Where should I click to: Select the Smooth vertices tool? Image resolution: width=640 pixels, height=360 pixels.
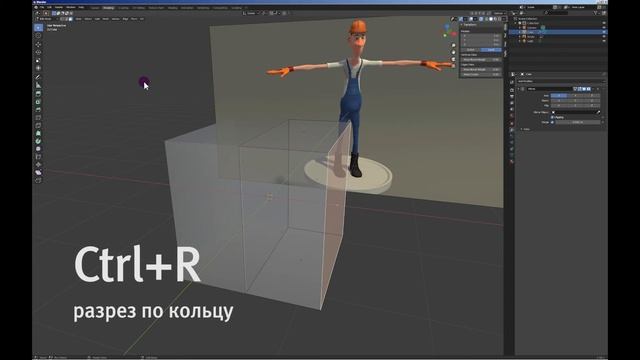[x=38, y=149]
